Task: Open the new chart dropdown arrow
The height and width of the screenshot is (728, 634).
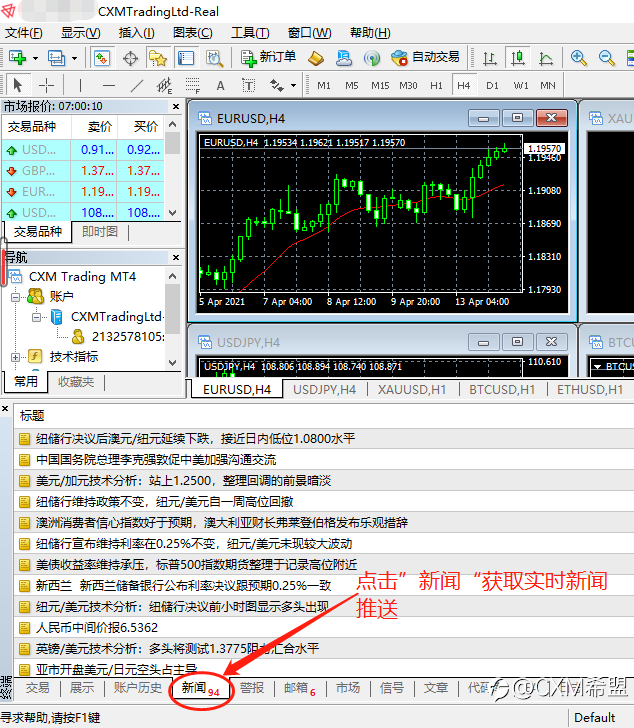Action: pos(35,58)
